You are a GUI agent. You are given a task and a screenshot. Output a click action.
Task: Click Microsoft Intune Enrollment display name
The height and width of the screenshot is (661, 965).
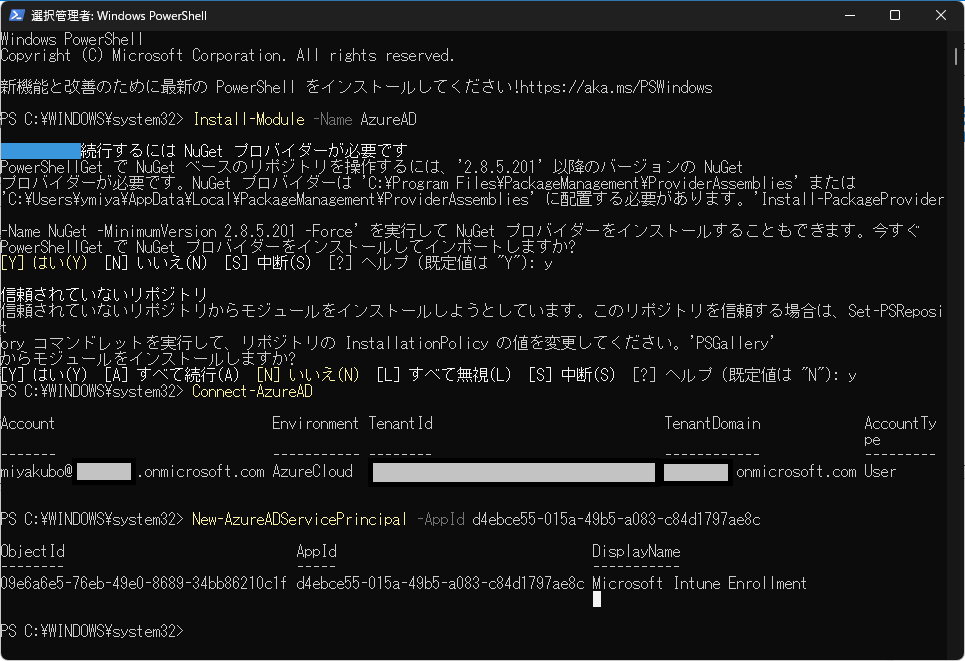(699, 583)
